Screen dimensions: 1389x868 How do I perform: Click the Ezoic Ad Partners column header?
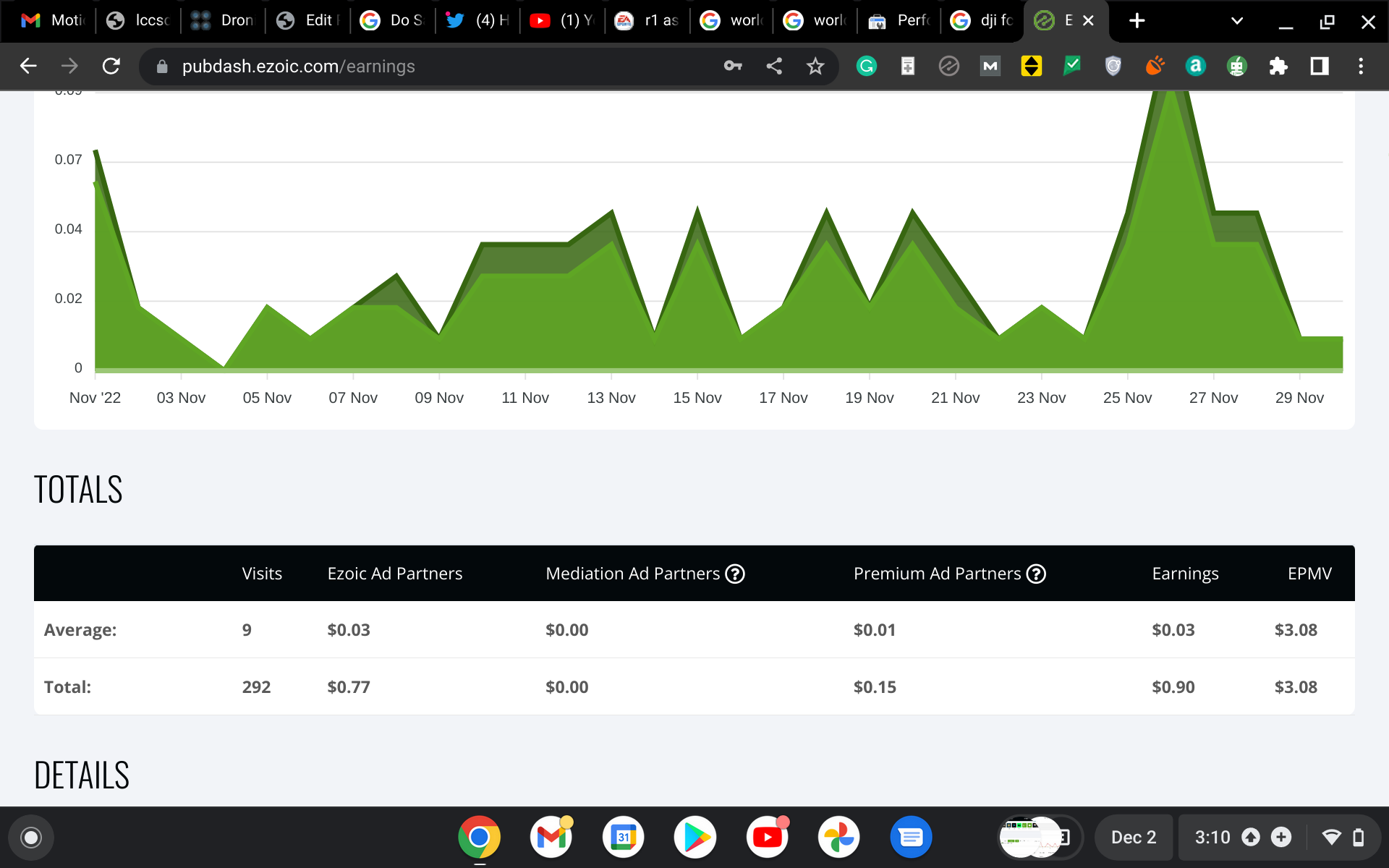click(x=395, y=574)
